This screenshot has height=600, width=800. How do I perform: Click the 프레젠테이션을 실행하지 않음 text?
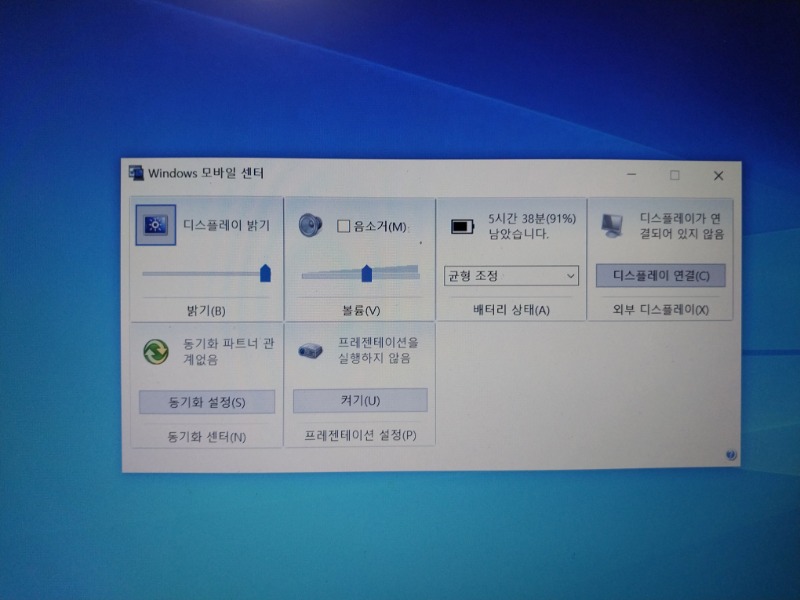tap(378, 350)
